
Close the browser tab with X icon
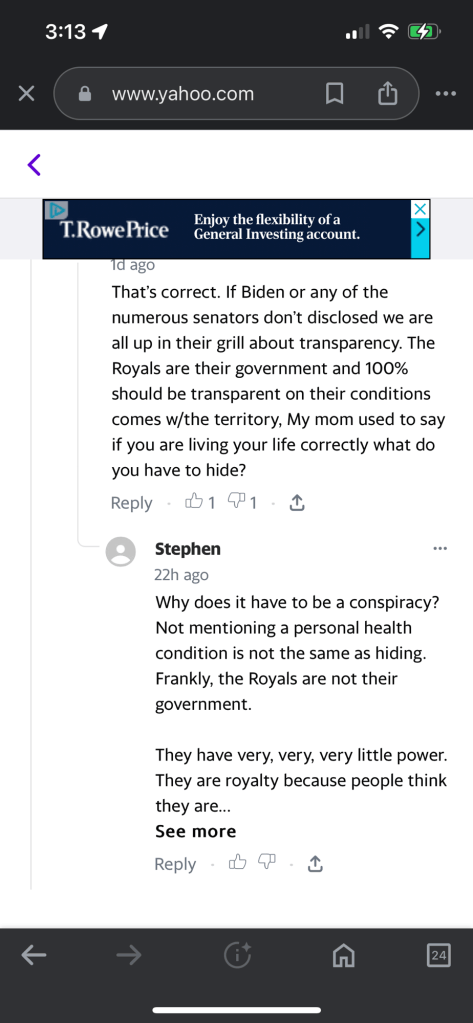[26, 94]
